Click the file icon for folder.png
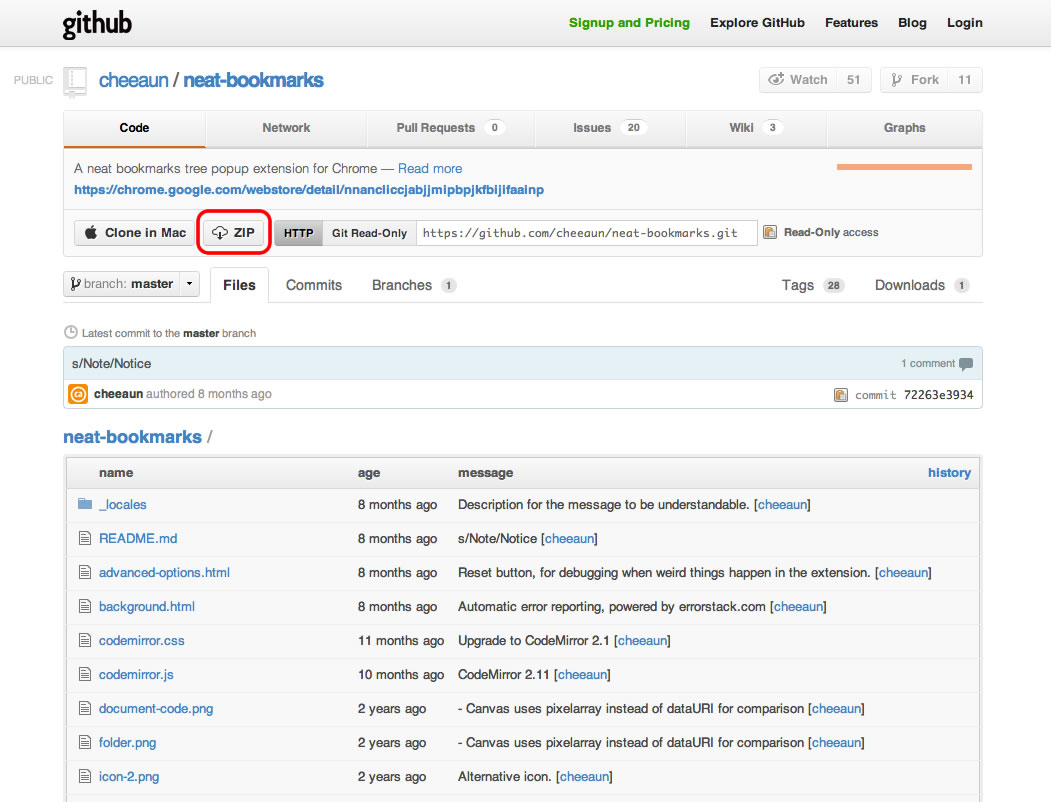The width and height of the screenshot is (1051, 802). (x=84, y=742)
